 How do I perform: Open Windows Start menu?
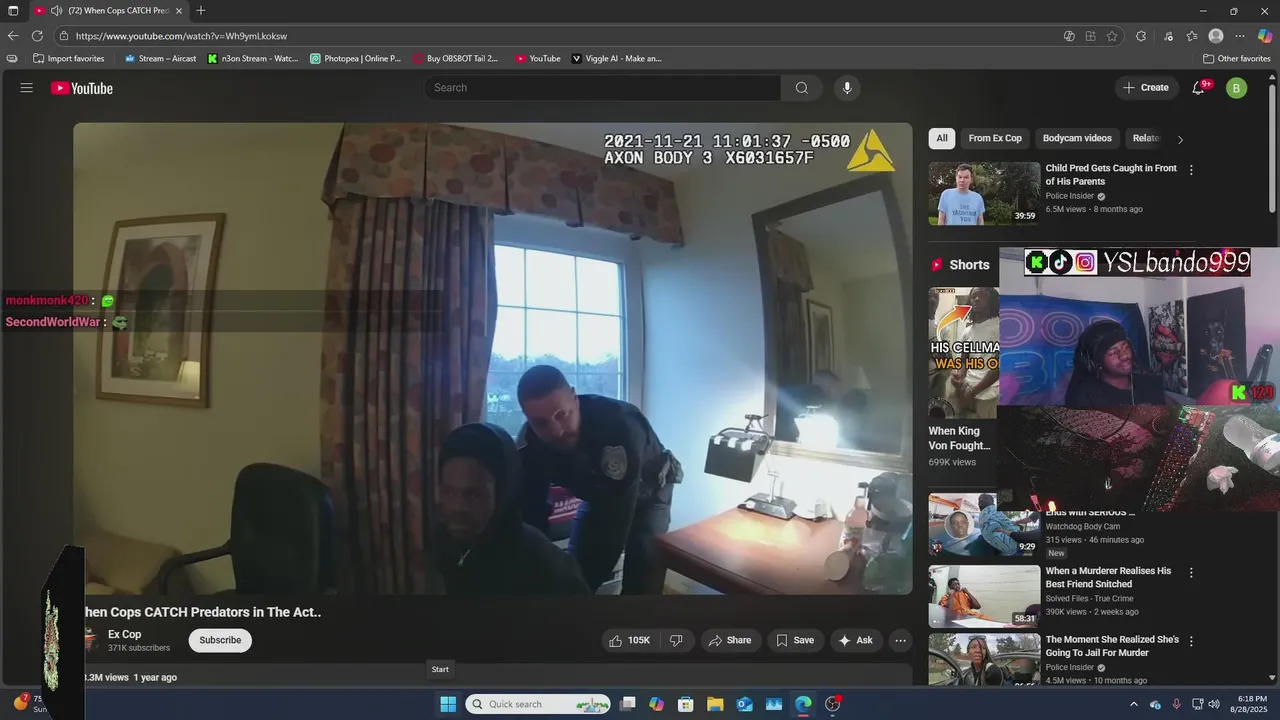point(448,704)
